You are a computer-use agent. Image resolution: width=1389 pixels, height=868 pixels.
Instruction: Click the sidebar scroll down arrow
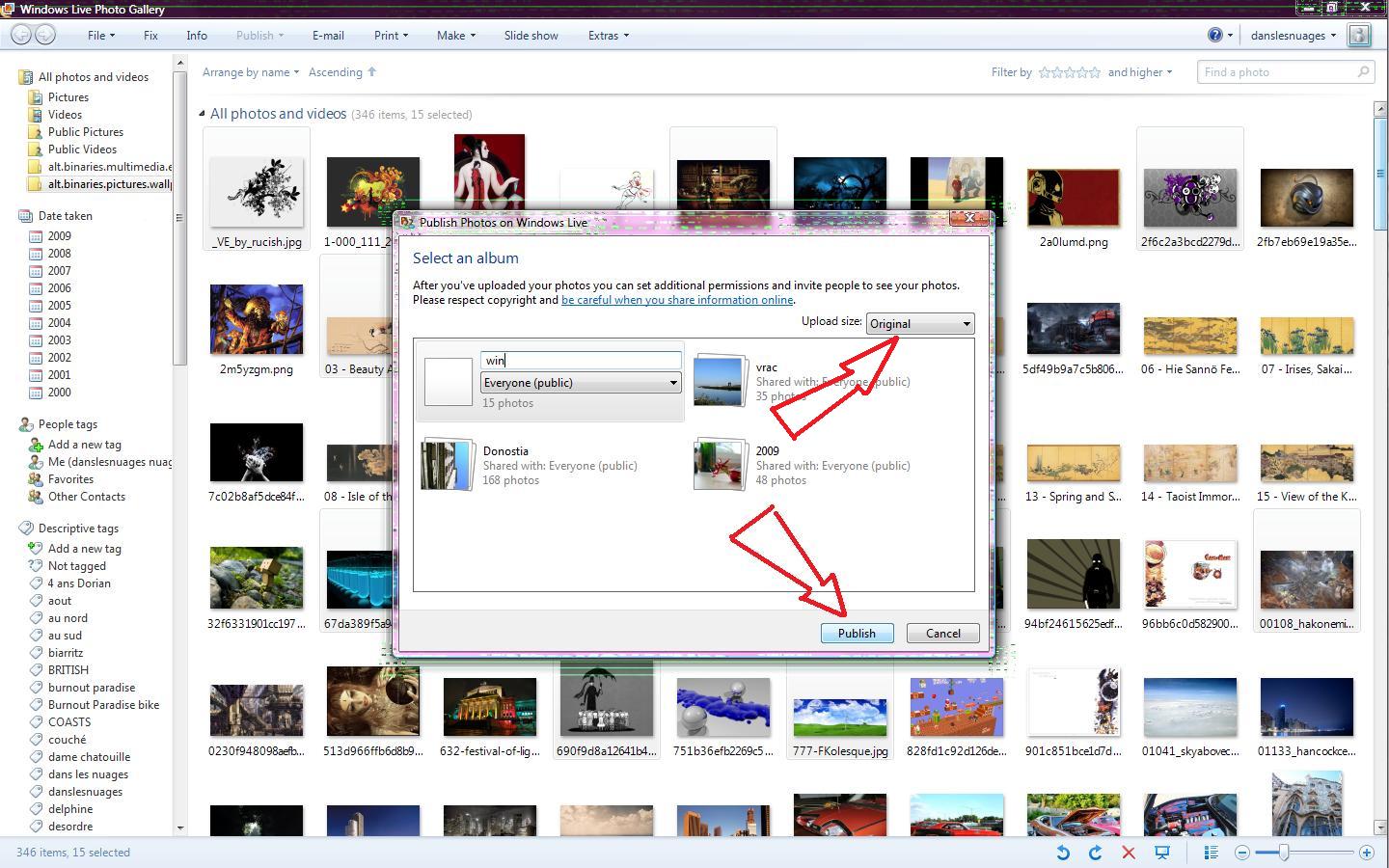(179, 827)
